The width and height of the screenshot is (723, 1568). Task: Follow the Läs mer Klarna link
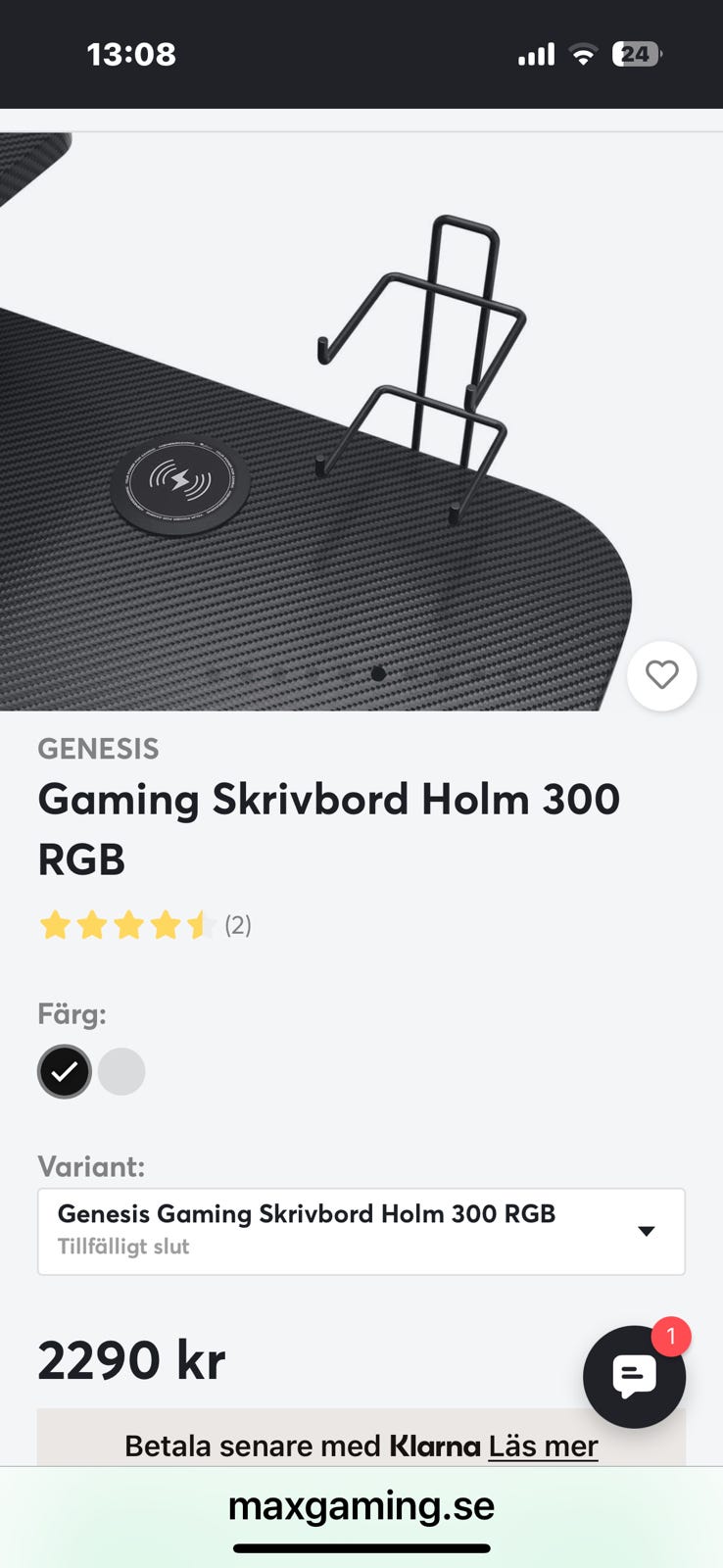pos(543,1445)
